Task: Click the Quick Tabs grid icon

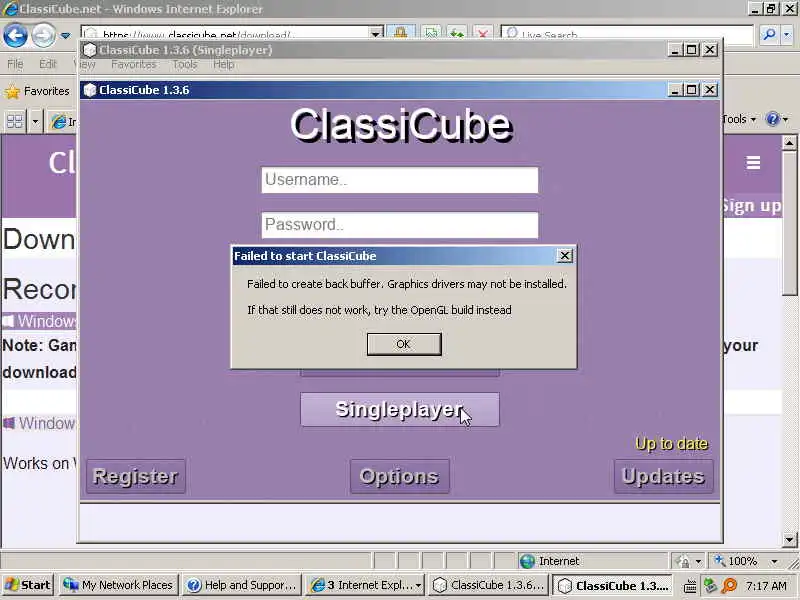Action: pos(15,121)
